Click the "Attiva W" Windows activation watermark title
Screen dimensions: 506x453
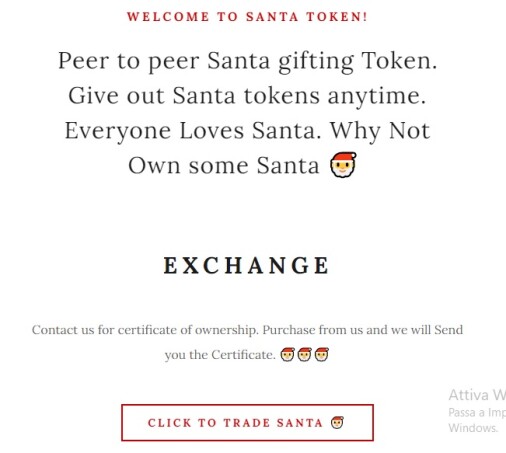pyautogui.click(x=477, y=395)
